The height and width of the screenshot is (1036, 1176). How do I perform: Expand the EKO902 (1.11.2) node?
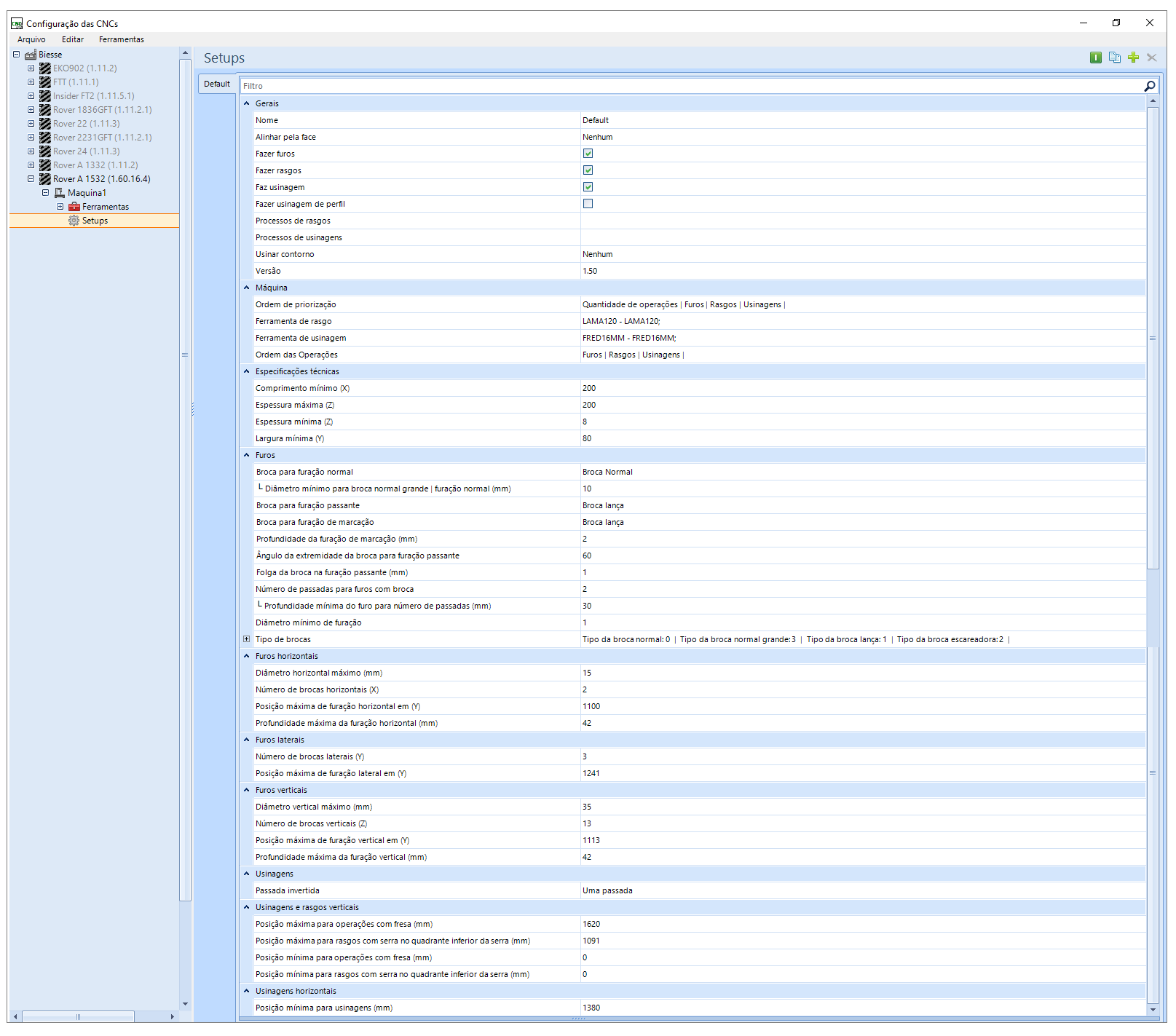pyautogui.click(x=31, y=68)
